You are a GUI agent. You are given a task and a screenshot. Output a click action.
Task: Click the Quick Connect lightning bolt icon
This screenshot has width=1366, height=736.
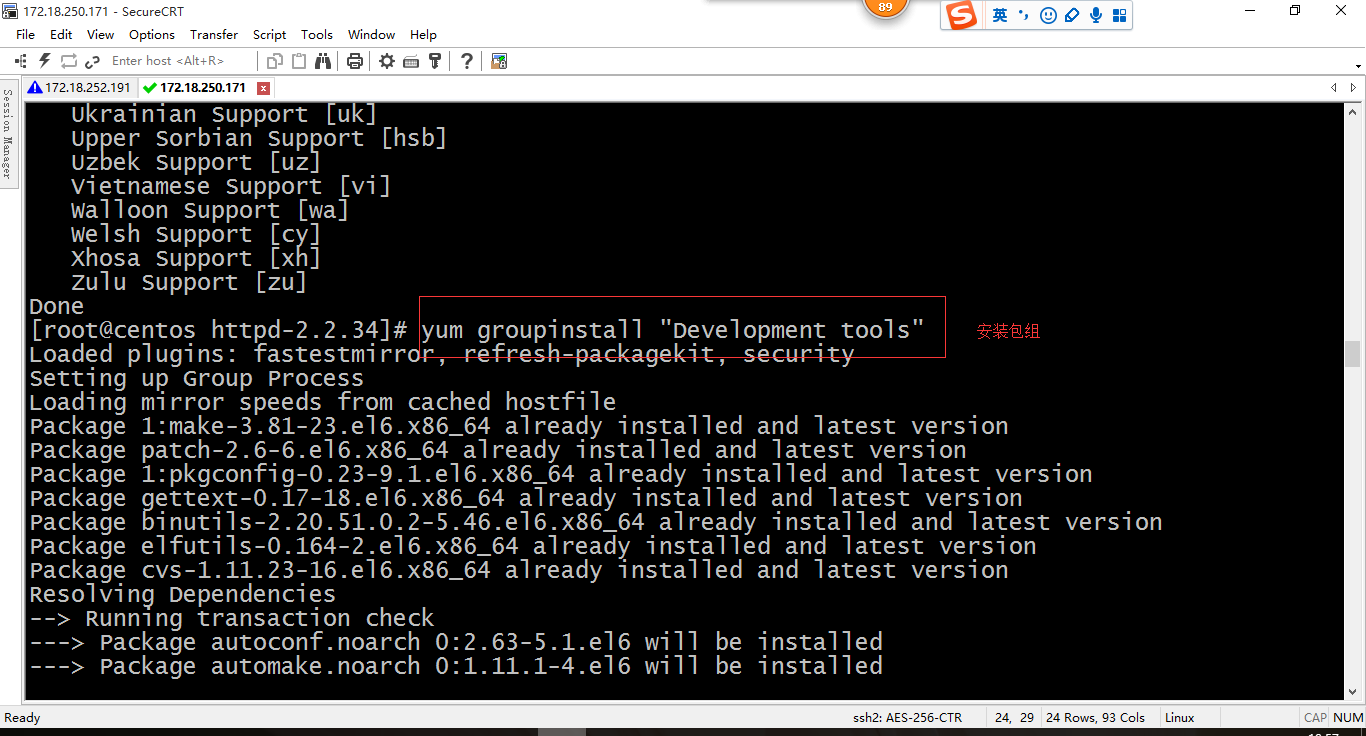point(44,61)
